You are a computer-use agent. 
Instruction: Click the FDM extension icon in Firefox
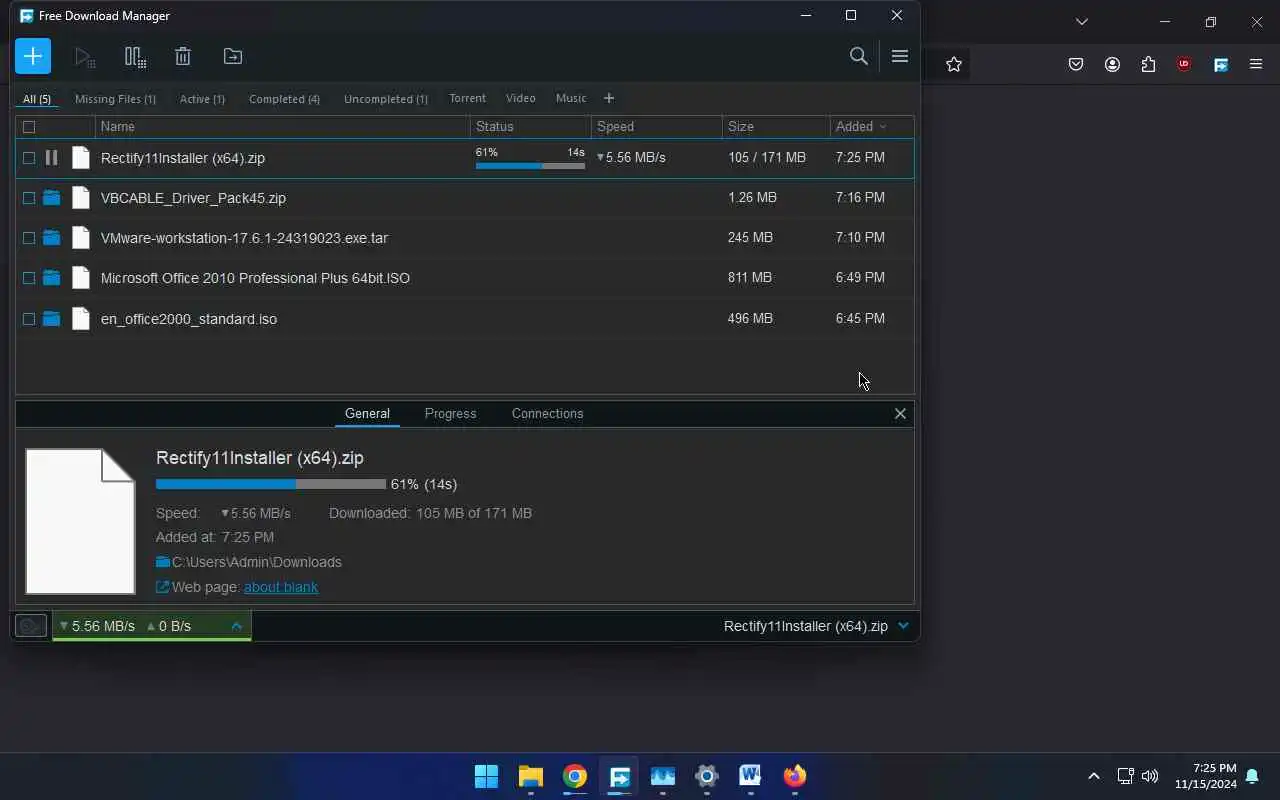coord(1221,64)
